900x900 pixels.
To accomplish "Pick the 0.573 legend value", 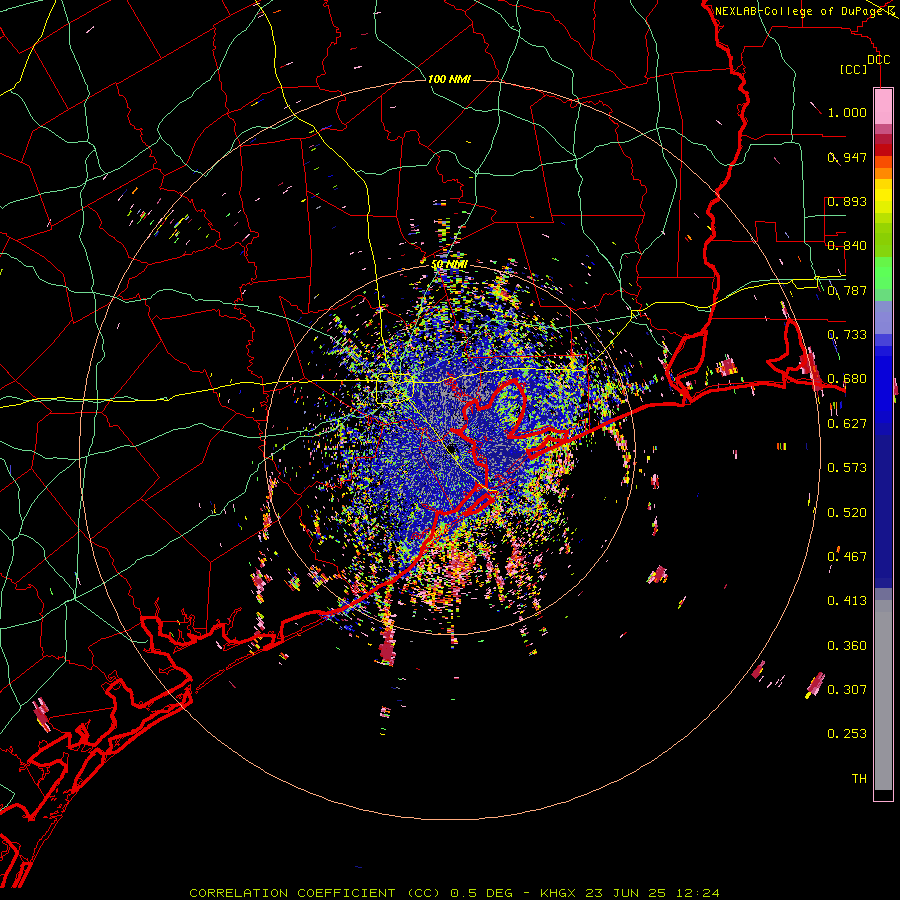I will [x=847, y=468].
